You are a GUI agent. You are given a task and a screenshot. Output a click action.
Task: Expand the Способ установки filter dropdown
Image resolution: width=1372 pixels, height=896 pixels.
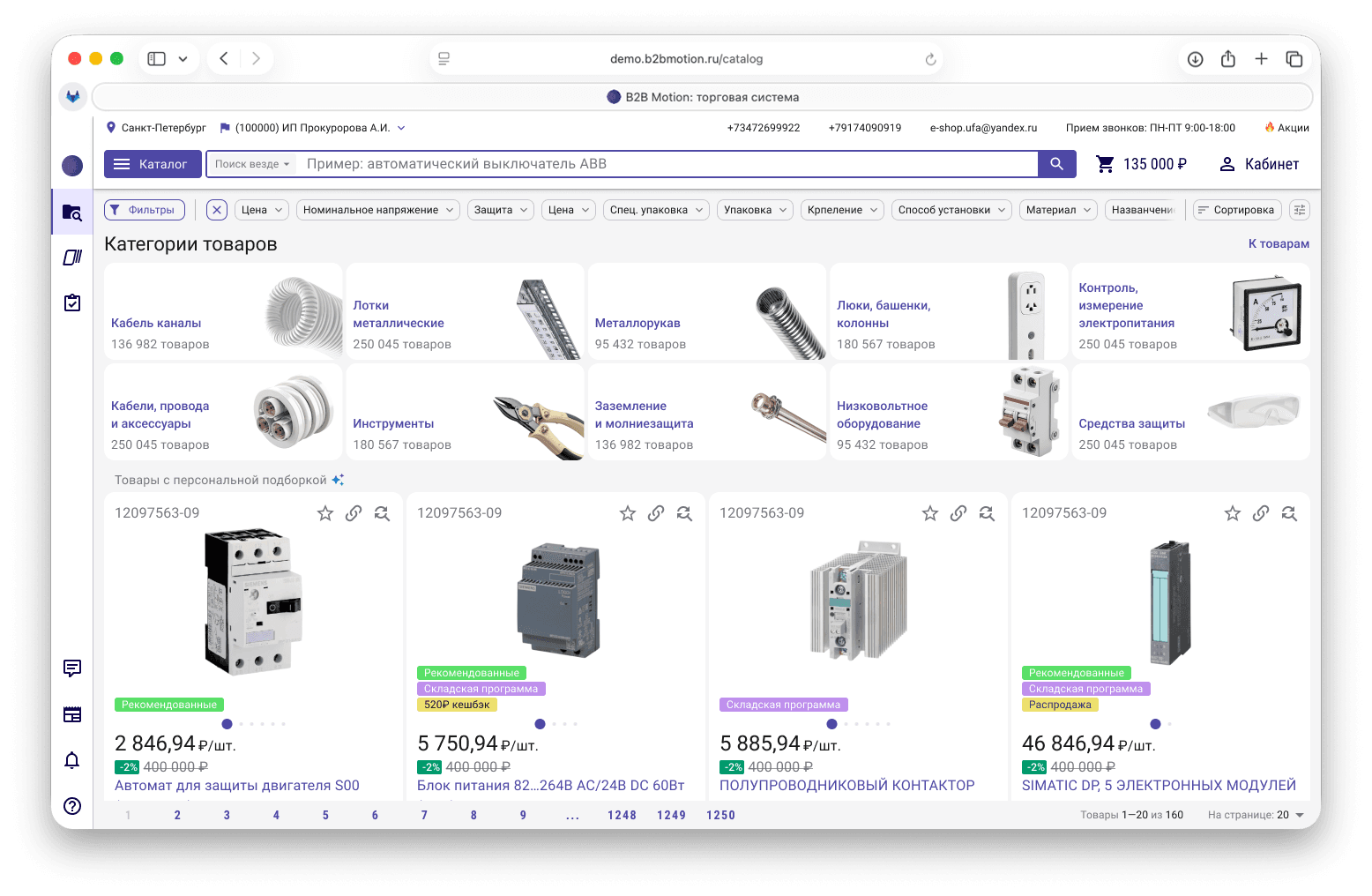pos(951,210)
